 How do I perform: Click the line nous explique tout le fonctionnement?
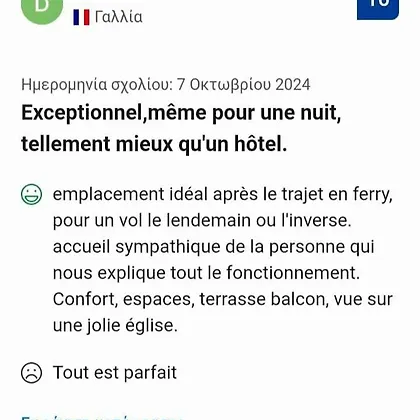point(206,273)
